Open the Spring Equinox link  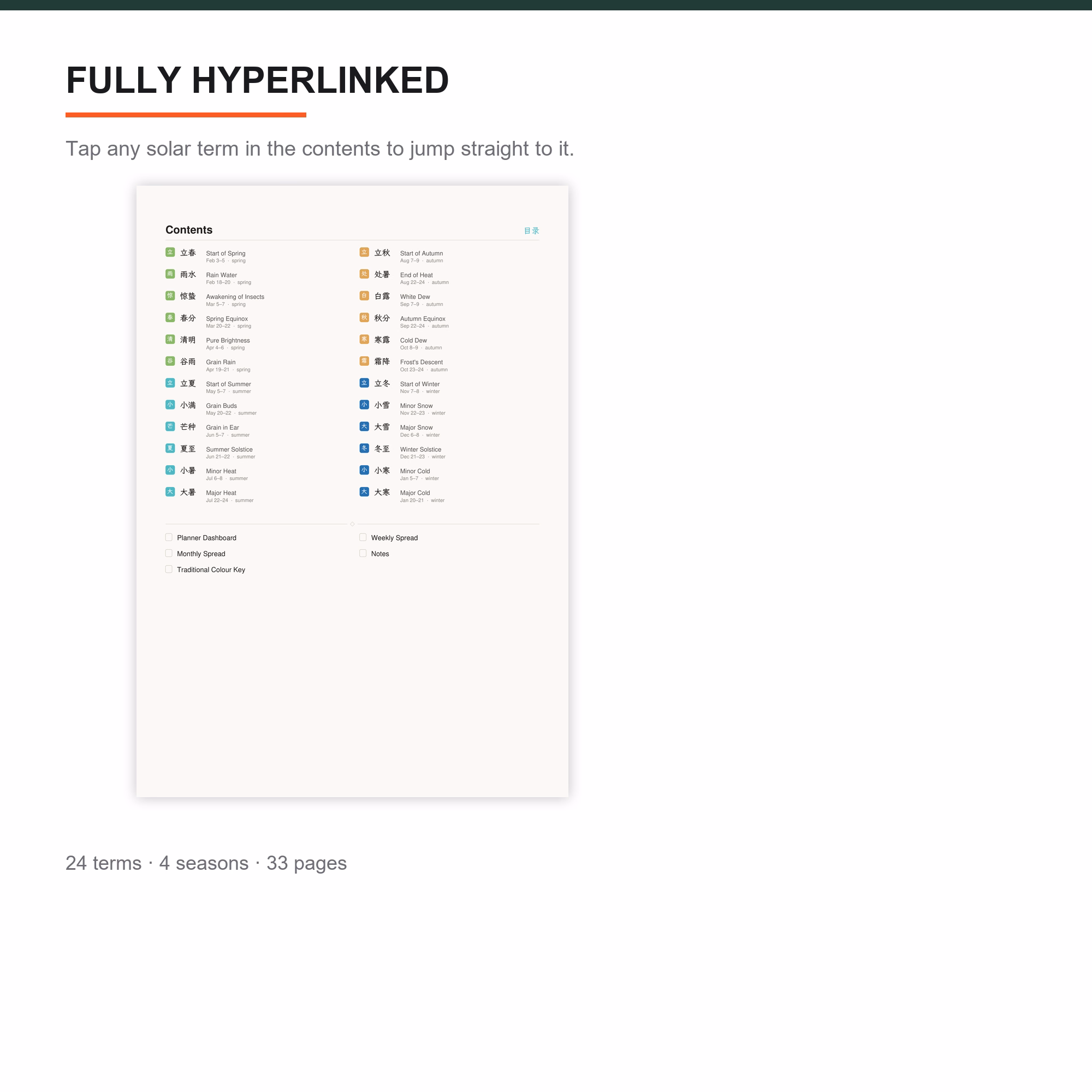[x=227, y=319]
